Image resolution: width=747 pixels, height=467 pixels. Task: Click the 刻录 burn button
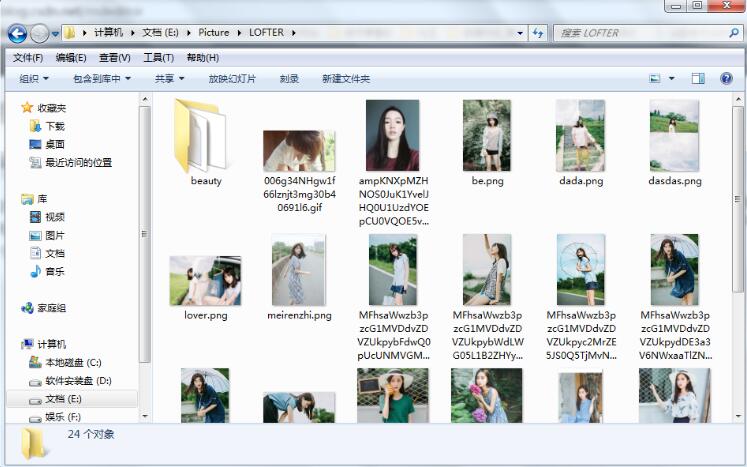[x=289, y=79]
